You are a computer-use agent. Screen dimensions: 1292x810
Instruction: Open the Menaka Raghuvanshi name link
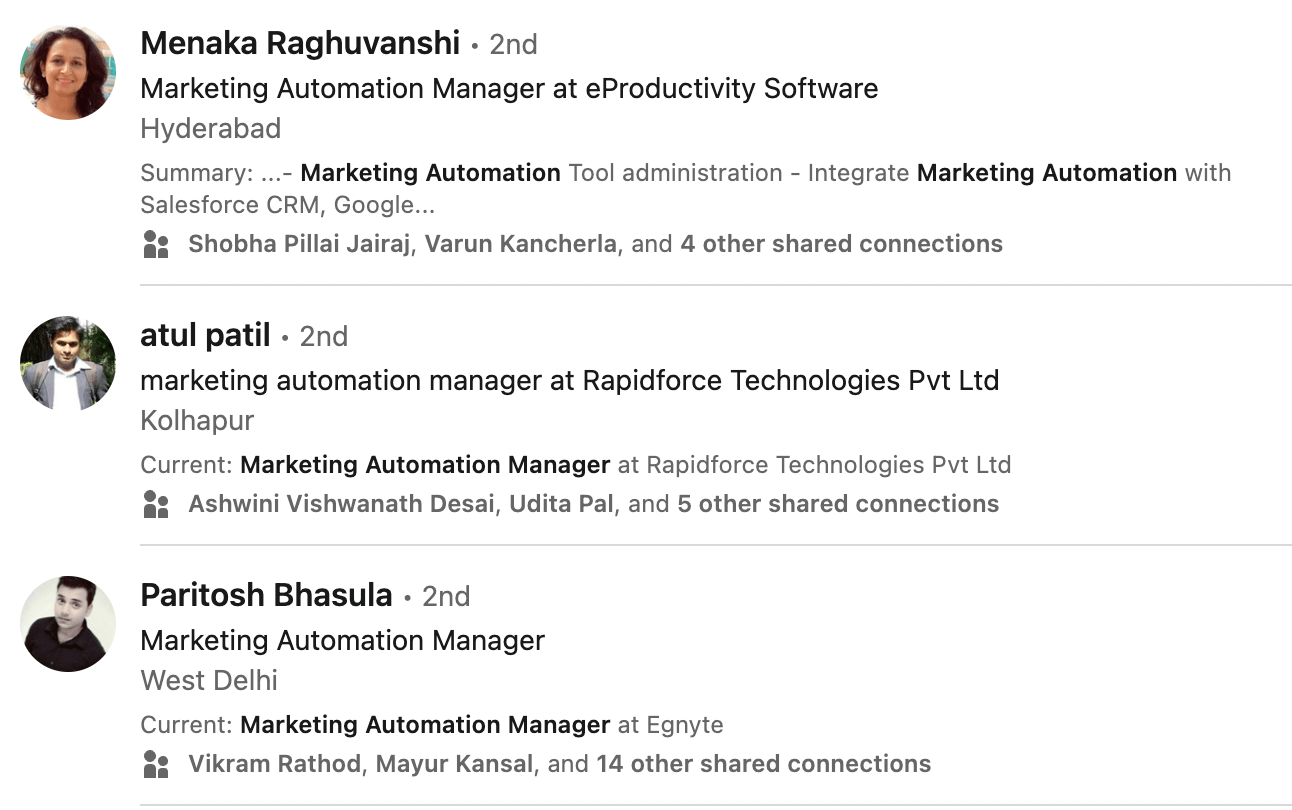[300, 43]
